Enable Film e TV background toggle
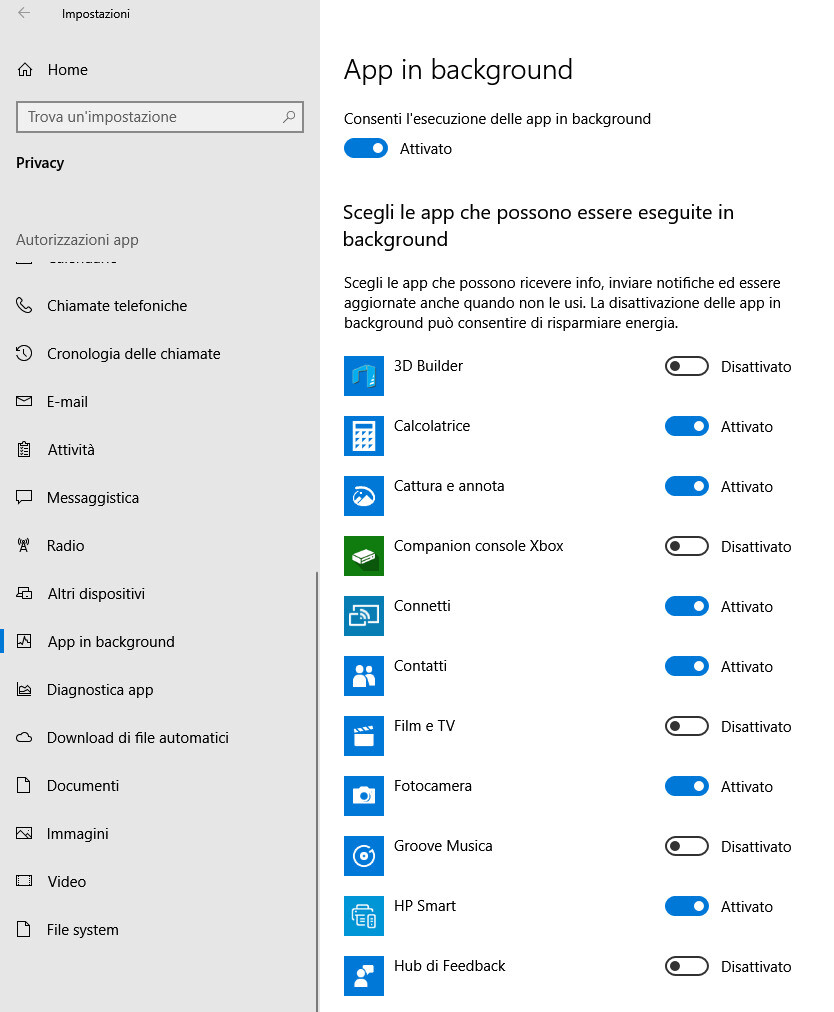Screen dimensions: 834x1012 point(686,727)
